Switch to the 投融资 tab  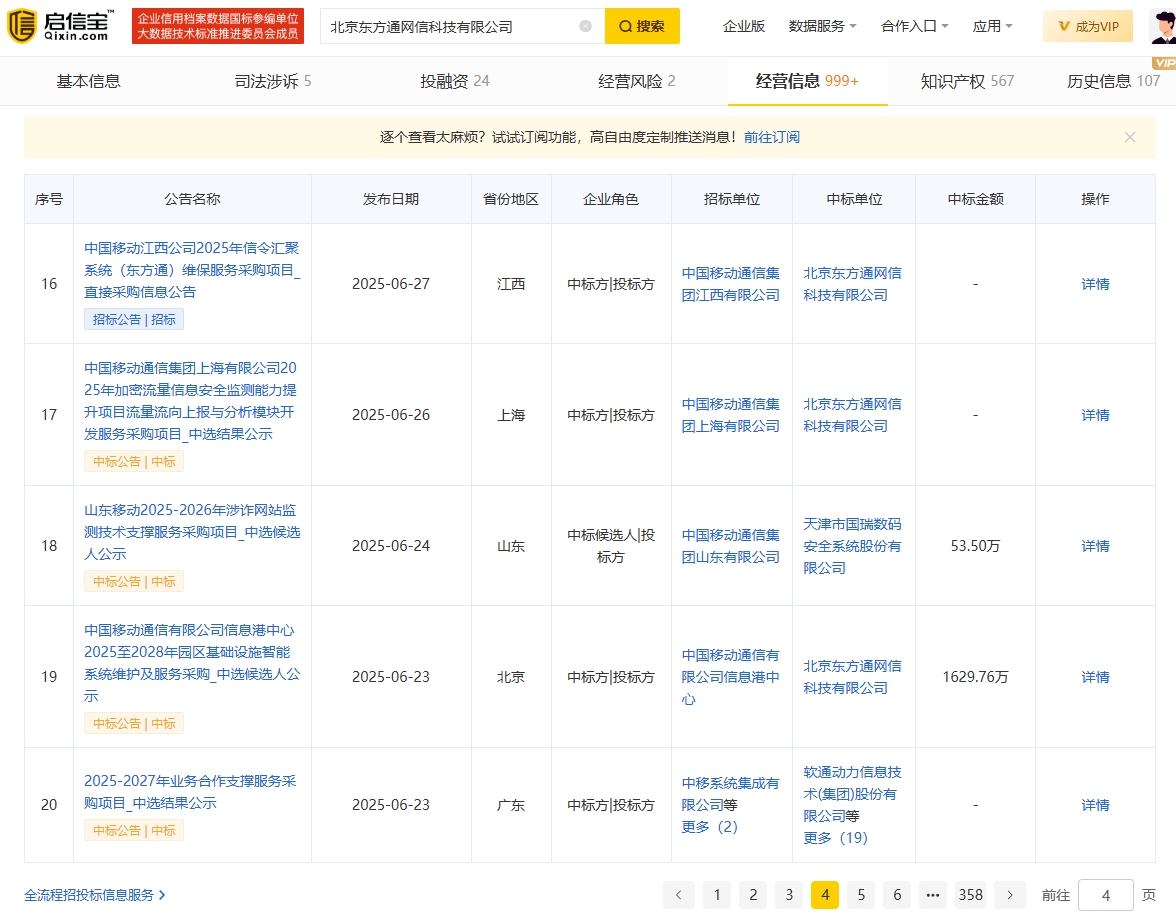[x=454, y=81]
